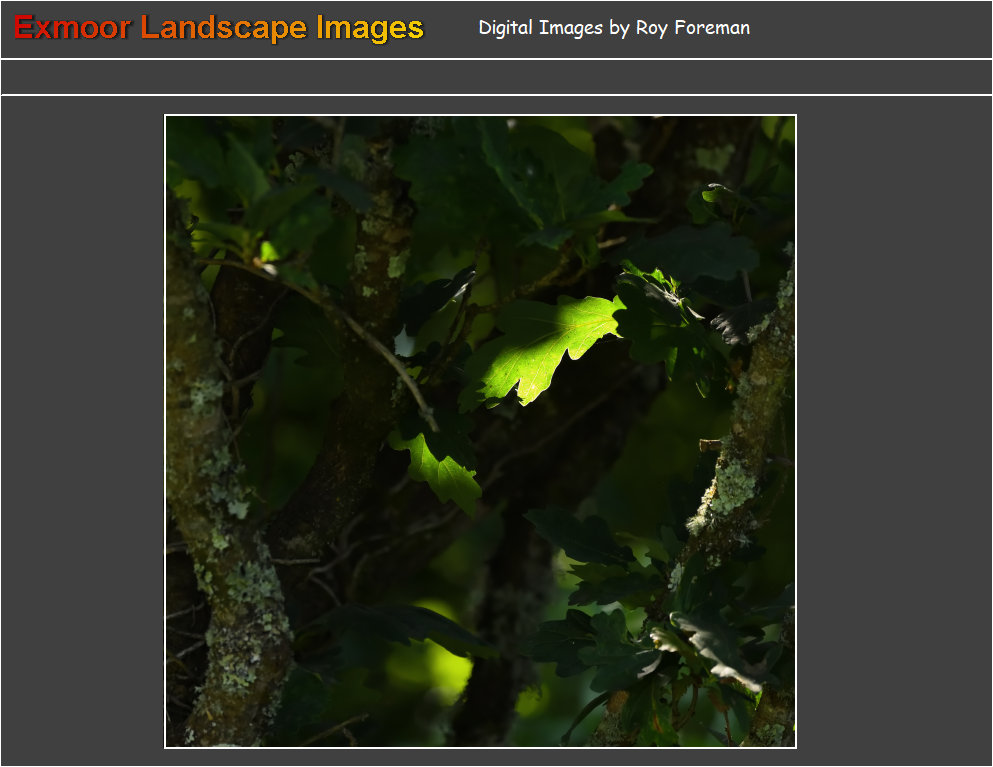
Task: Click the blank grey area right of photo
Action: [x=893, y=430]
